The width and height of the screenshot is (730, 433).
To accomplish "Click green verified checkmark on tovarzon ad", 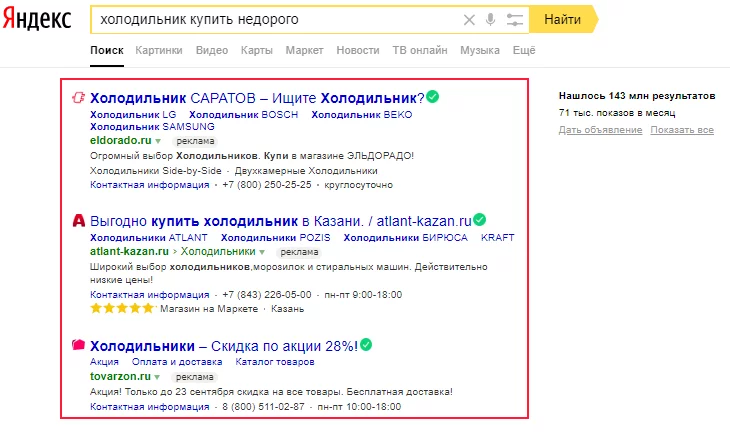I will (366, 345).
